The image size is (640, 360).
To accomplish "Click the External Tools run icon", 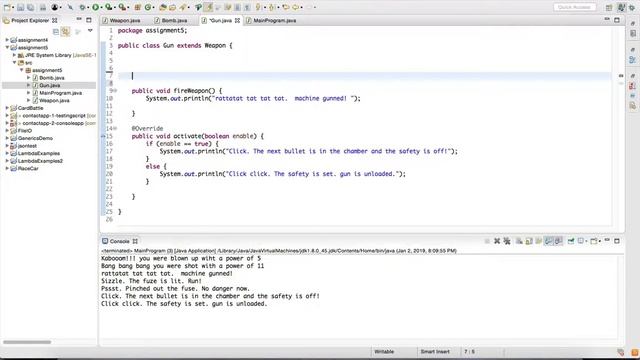I will tap(122, 7).
